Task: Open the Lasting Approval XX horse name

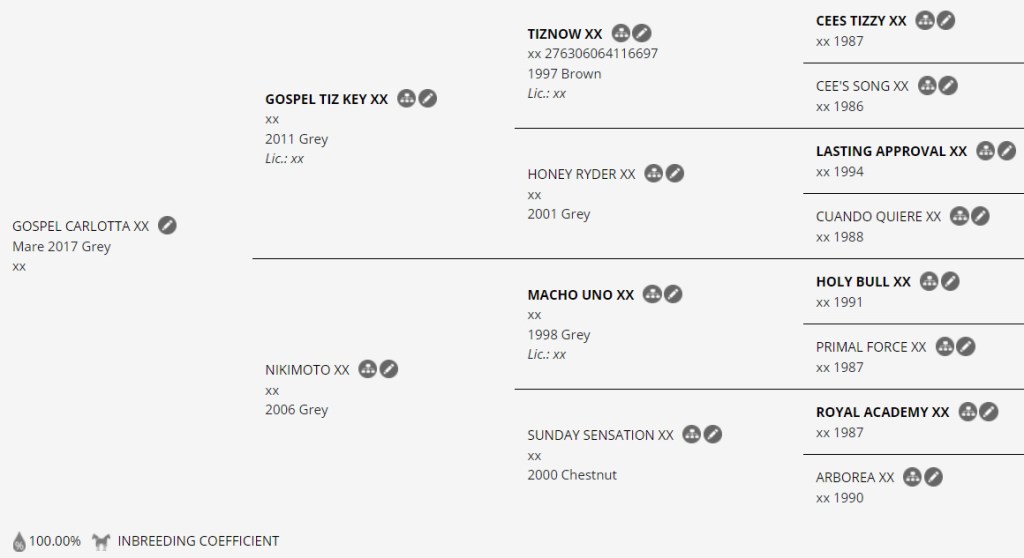Action: (x=891, y=151)
